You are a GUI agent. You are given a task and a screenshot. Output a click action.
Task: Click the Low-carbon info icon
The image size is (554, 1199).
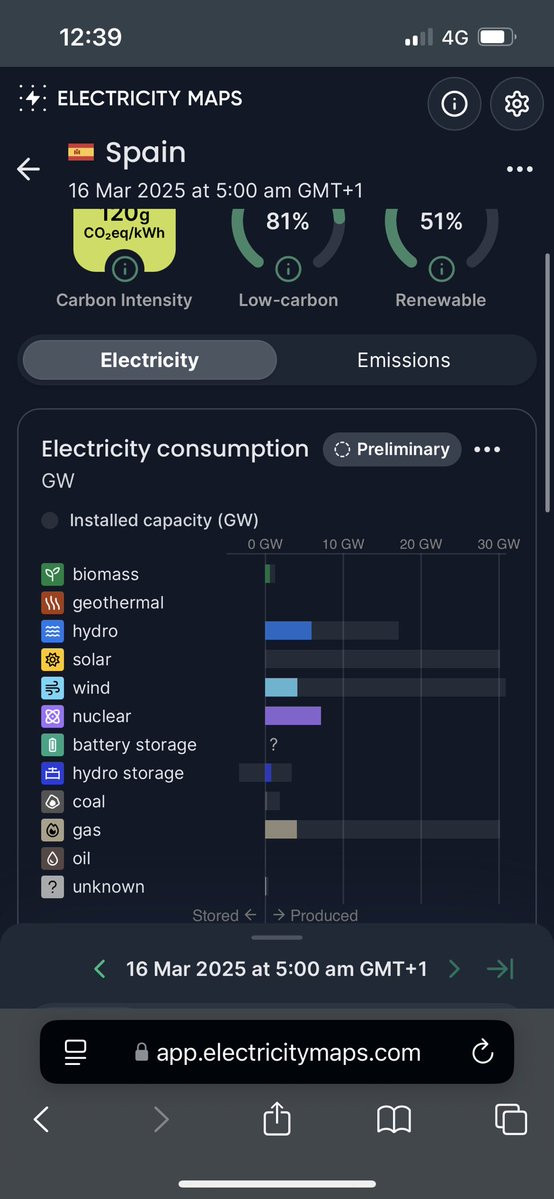288,268
